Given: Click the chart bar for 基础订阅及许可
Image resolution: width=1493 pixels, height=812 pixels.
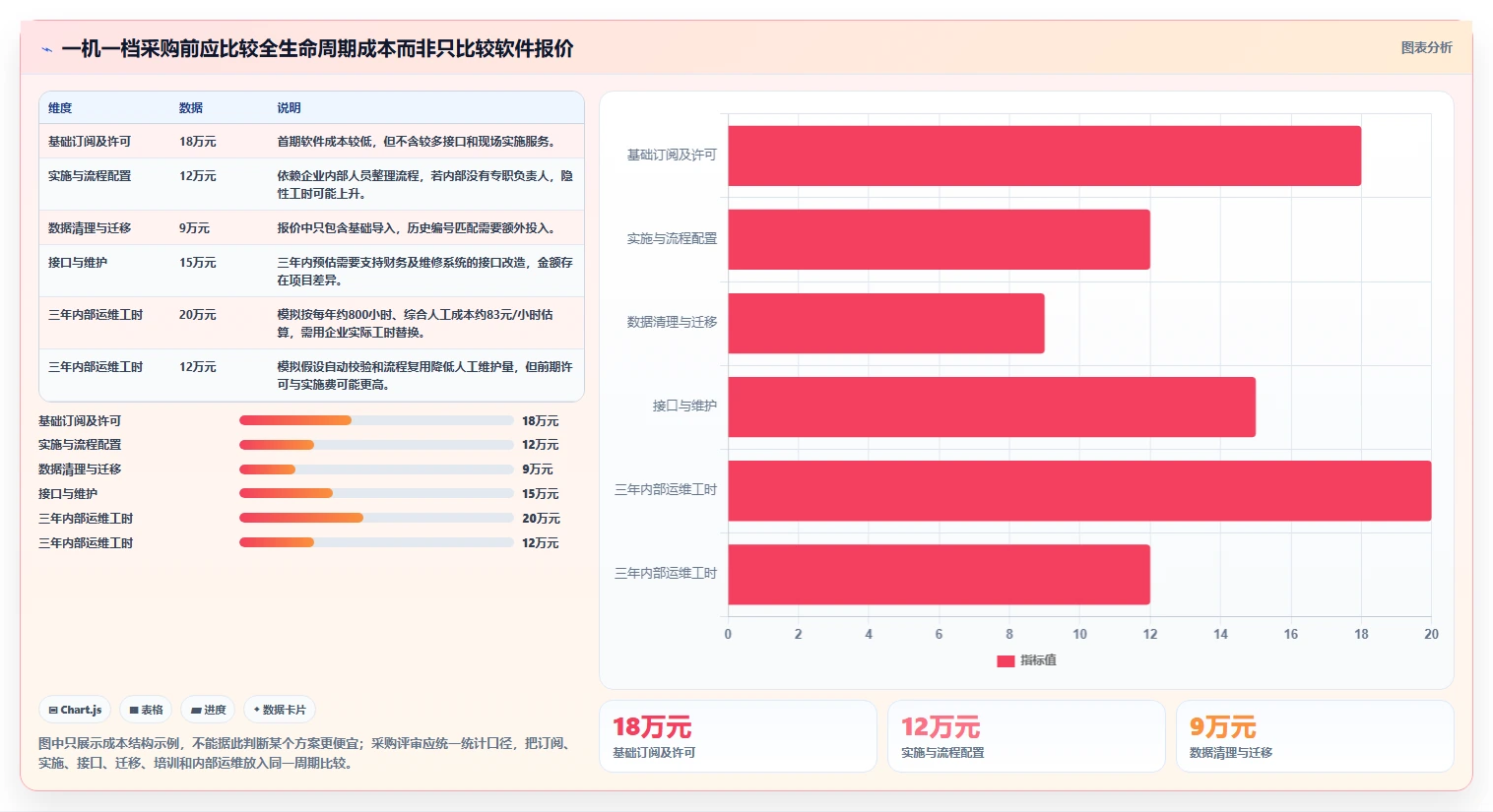Looking at the screenshot, I should 1044,156.
